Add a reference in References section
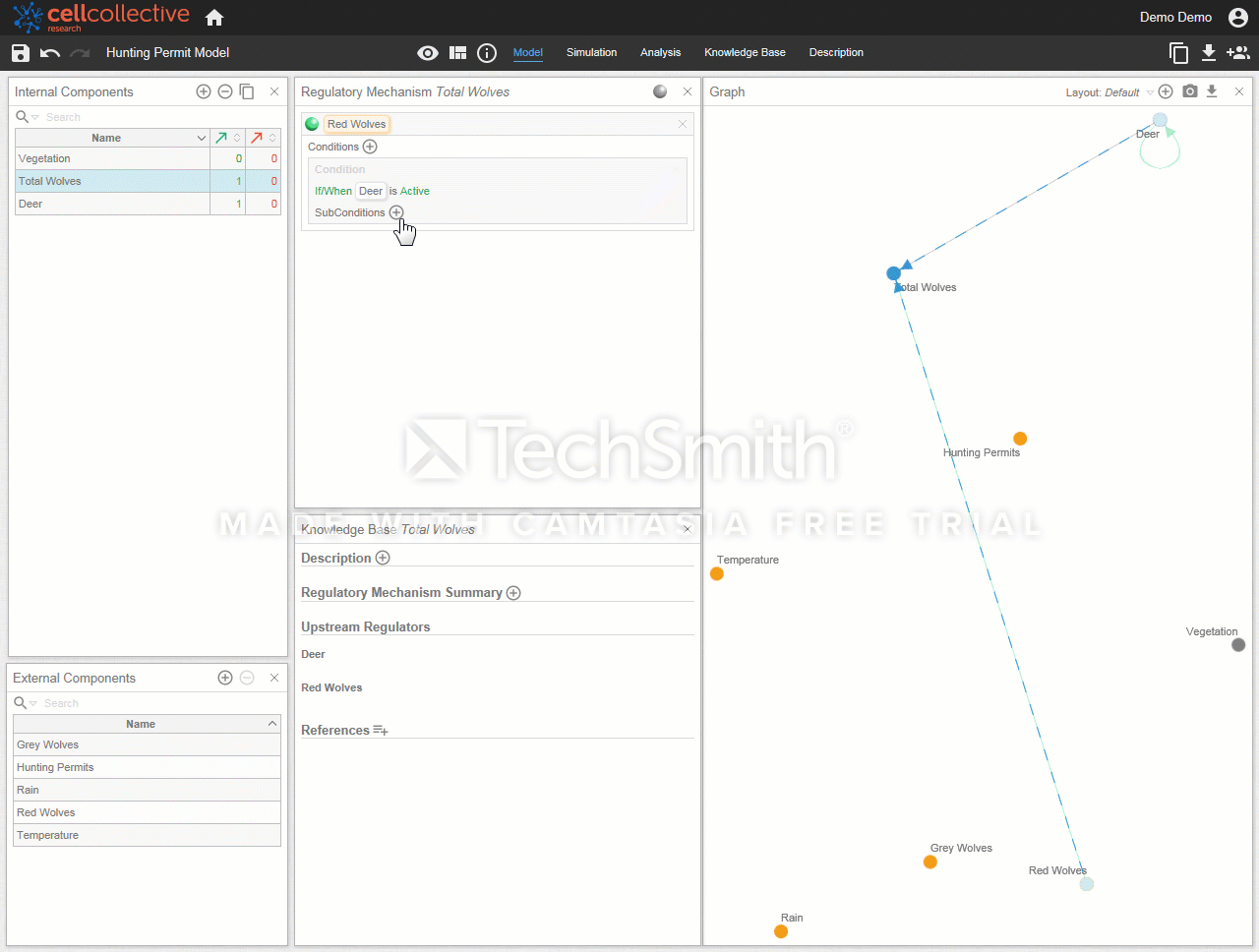1259x952 pixels. click(381, 731)
